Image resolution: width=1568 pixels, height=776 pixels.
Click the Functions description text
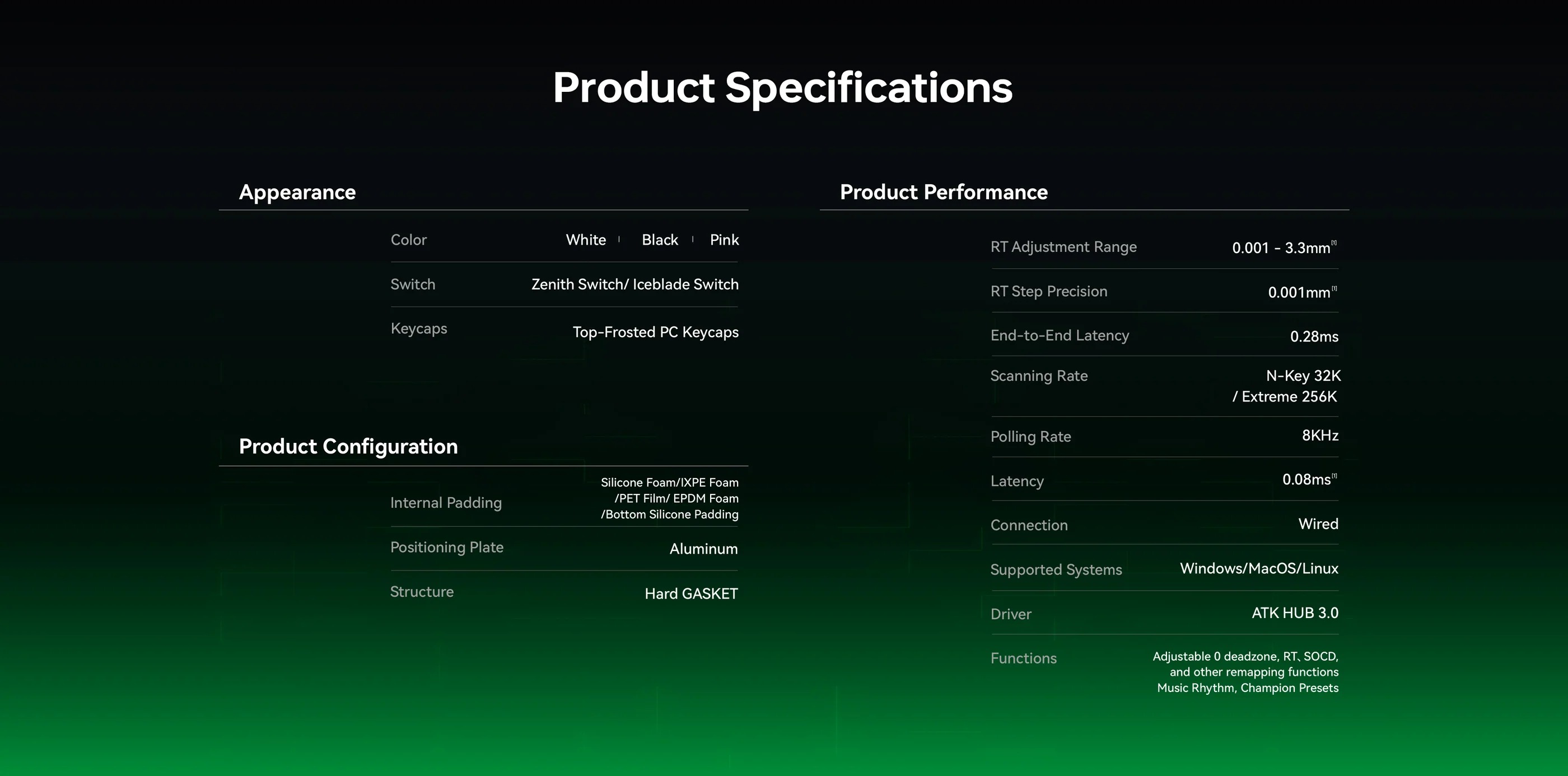(1247, 672)
